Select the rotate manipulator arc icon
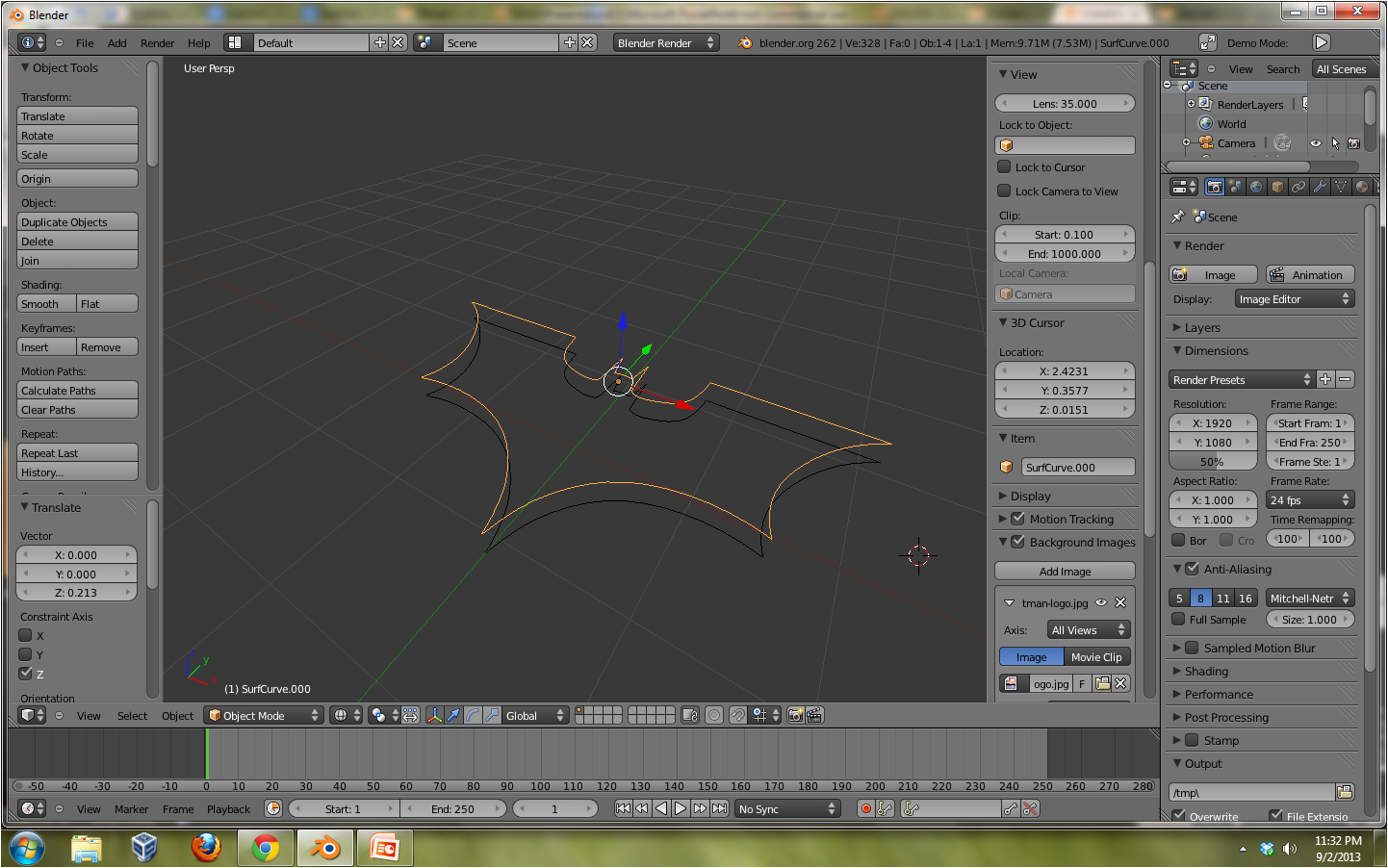This screenshot has width=1388, height=868. point(473,715)
